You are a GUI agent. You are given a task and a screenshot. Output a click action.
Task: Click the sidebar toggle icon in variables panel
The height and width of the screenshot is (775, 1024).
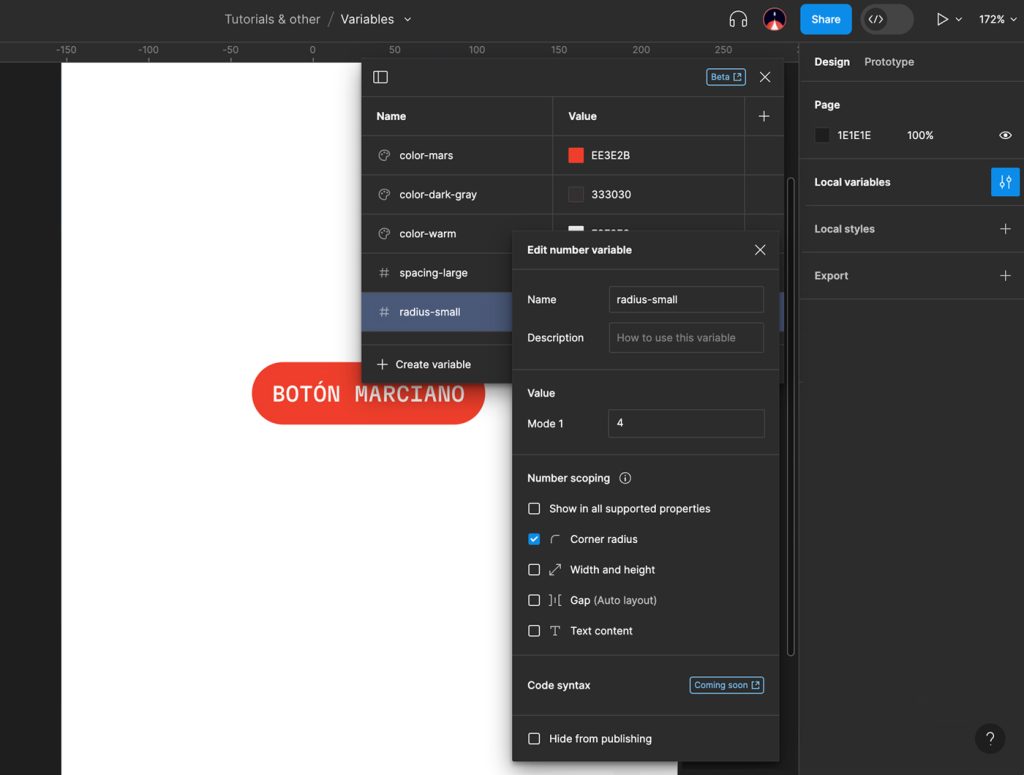click(379, 77)
